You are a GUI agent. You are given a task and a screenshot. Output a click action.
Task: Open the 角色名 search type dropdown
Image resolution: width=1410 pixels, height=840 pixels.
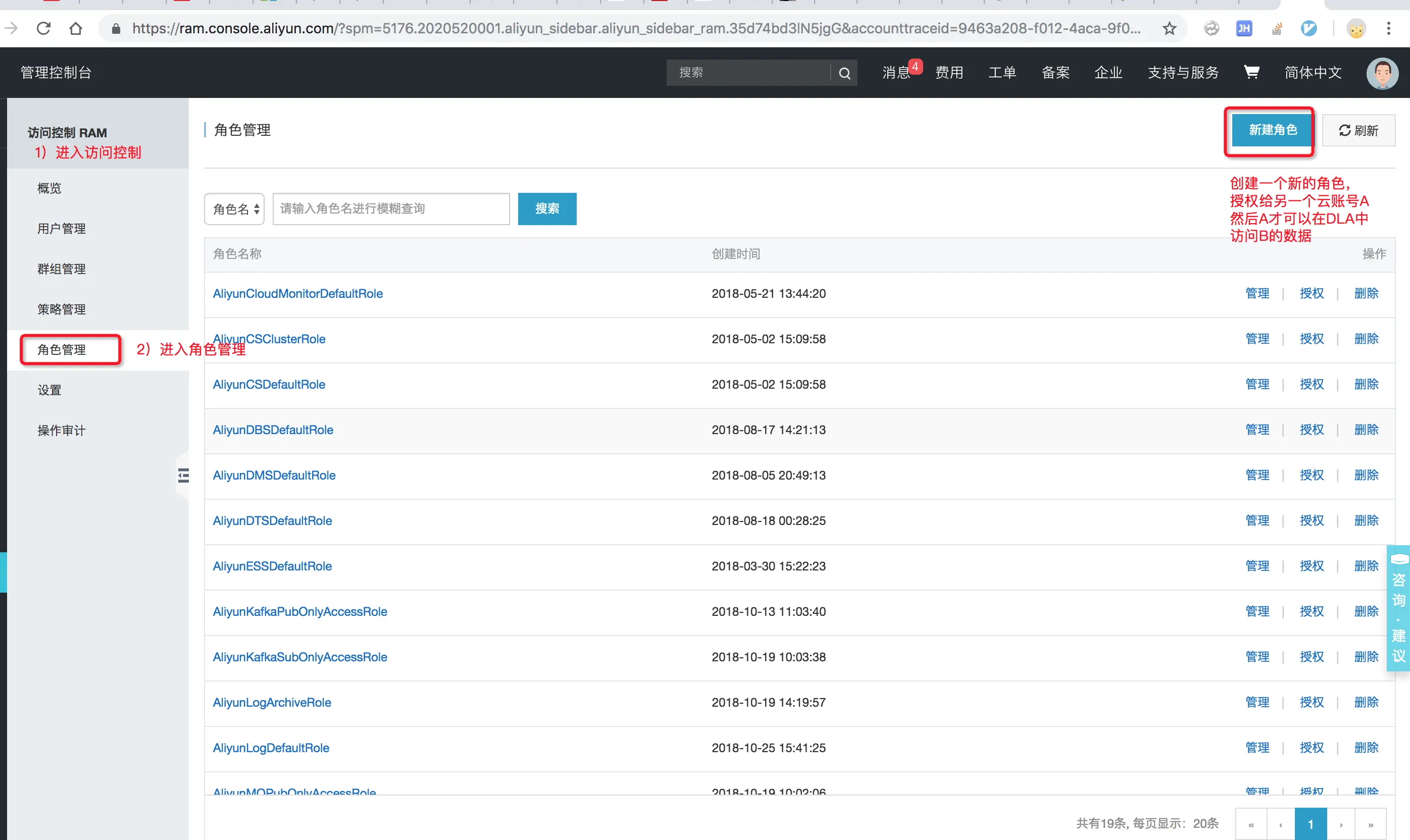click(x=234, y=209)
